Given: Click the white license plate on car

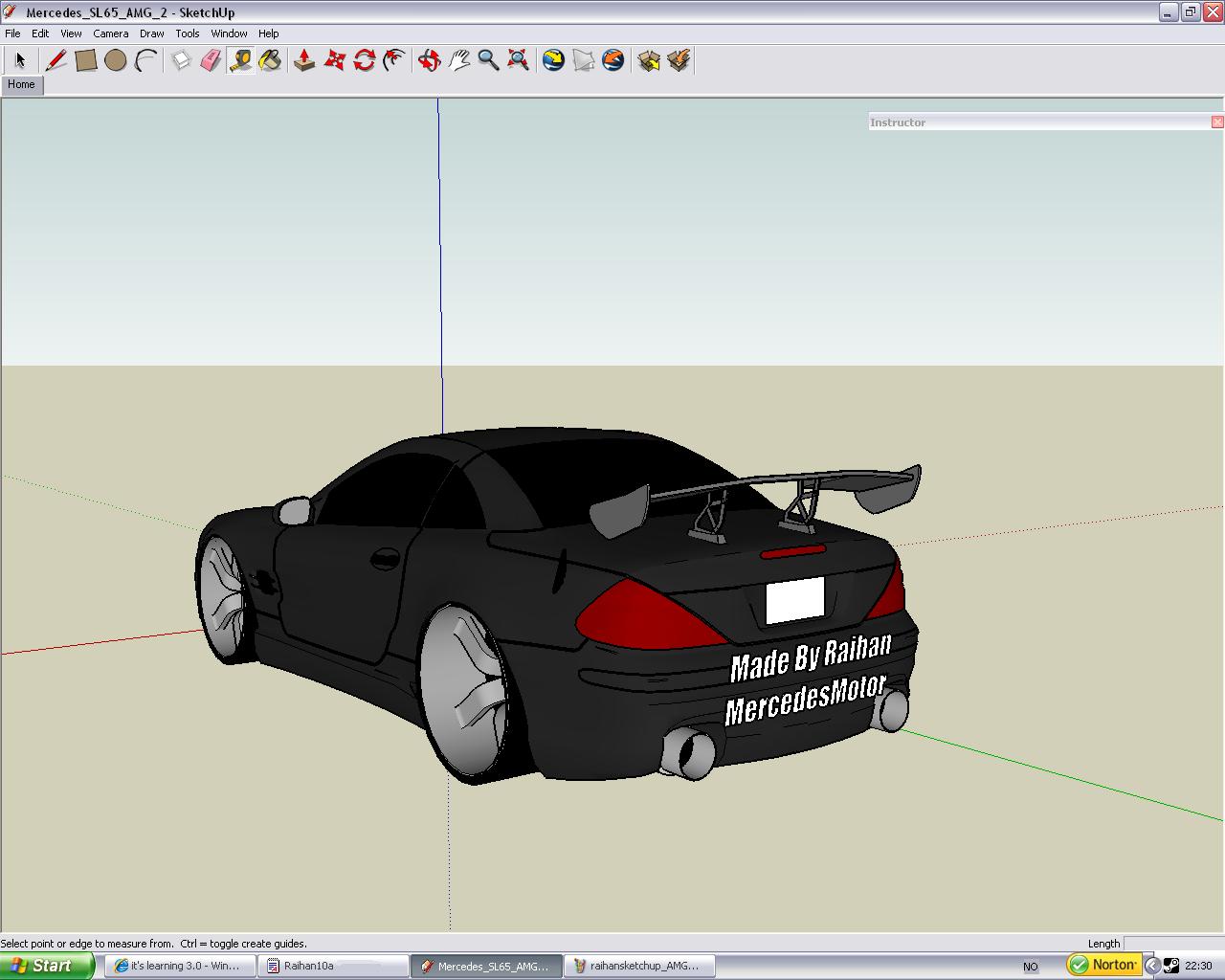Looking at the screenshot, I should click(794, 601).
